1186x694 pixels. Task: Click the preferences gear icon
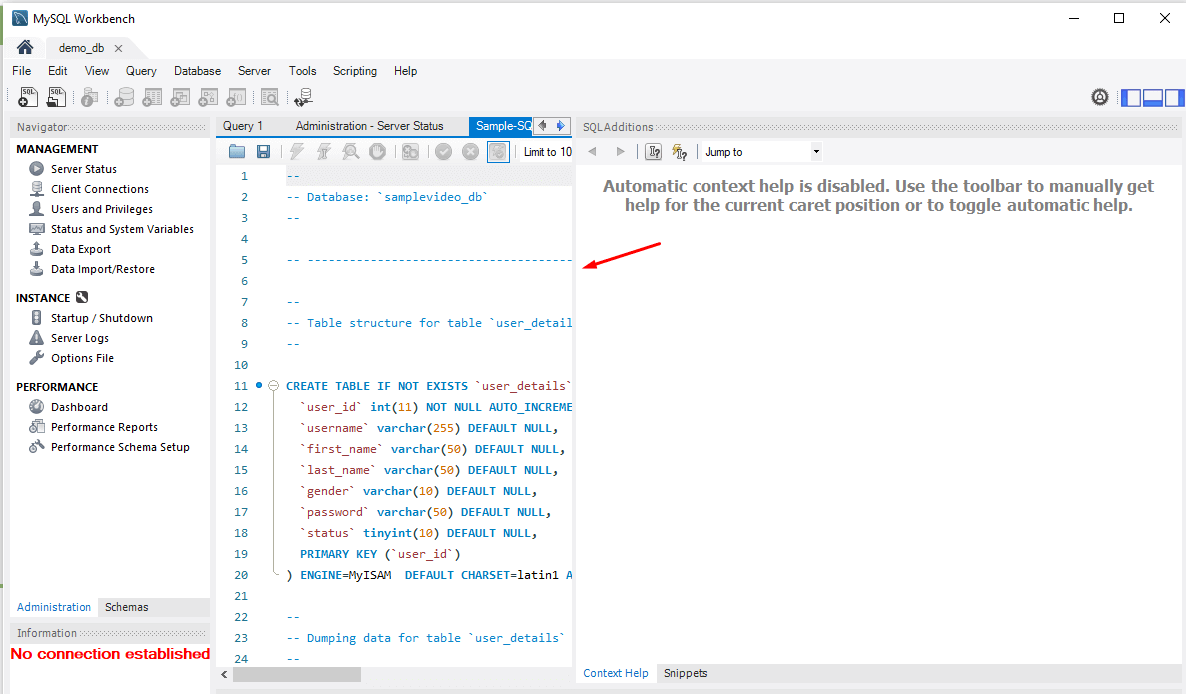(x=1100, y=97)
